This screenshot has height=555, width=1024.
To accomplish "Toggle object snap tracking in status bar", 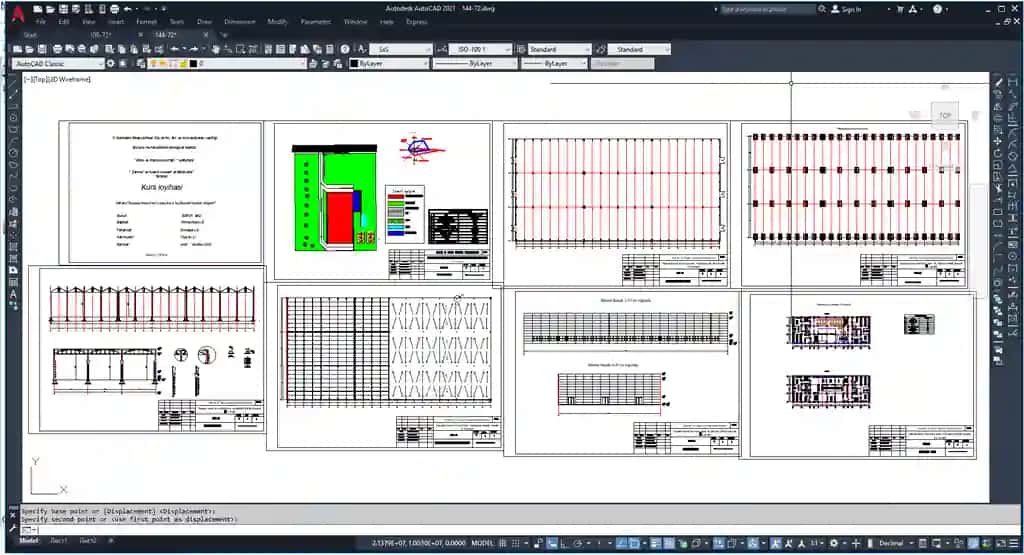I will [621, 543].
